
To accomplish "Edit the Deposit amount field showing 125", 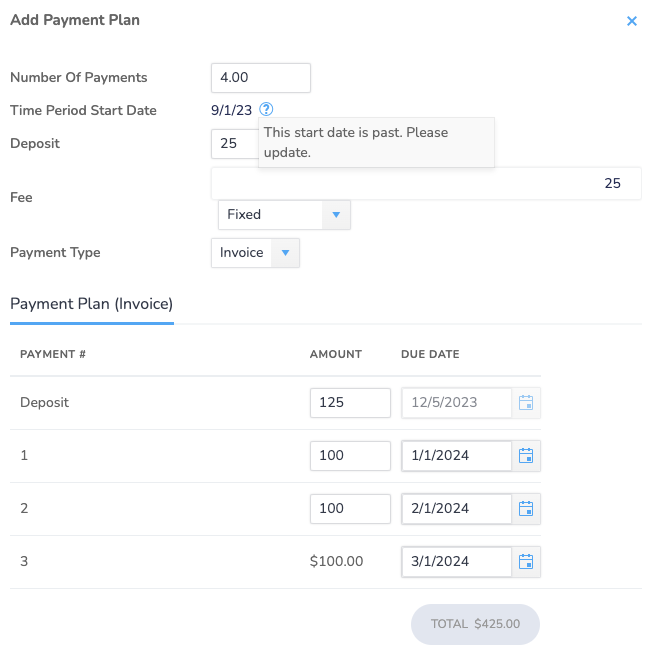I will pos(350,403).
